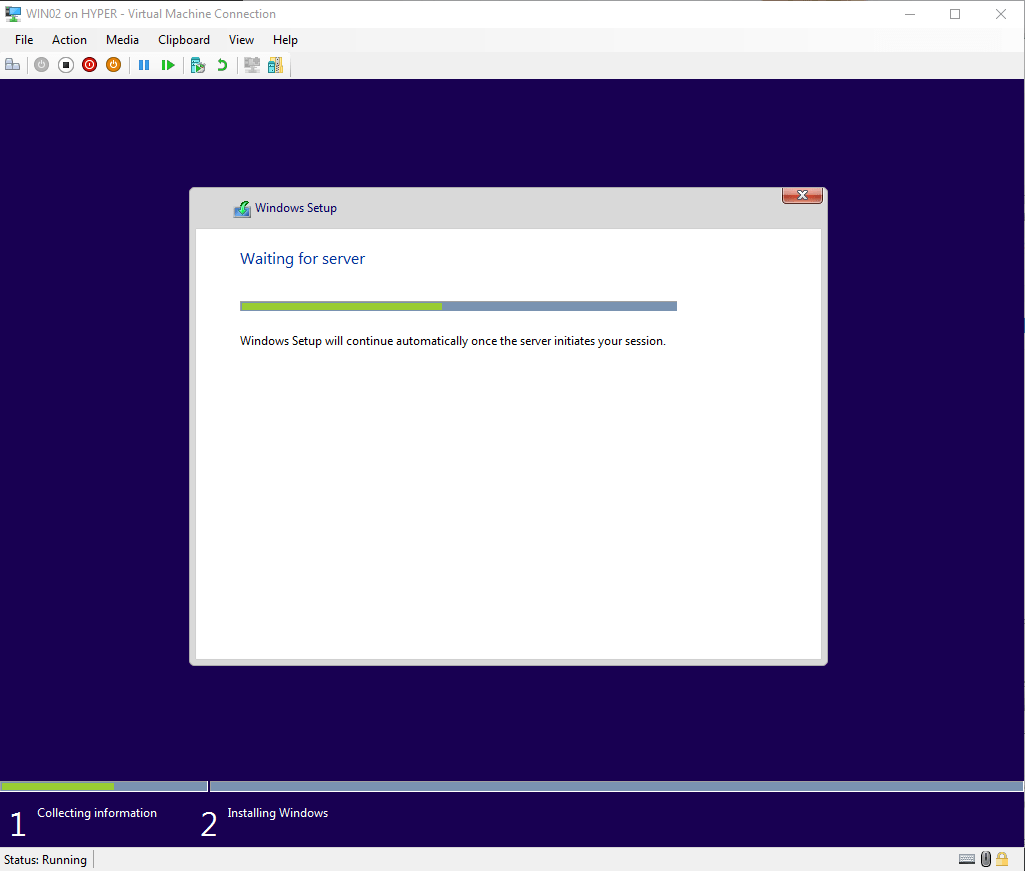The height and width of the screenshot is (871, 1025).
Task: Click the lock icon in the status bar
Action: (1001, 859)
